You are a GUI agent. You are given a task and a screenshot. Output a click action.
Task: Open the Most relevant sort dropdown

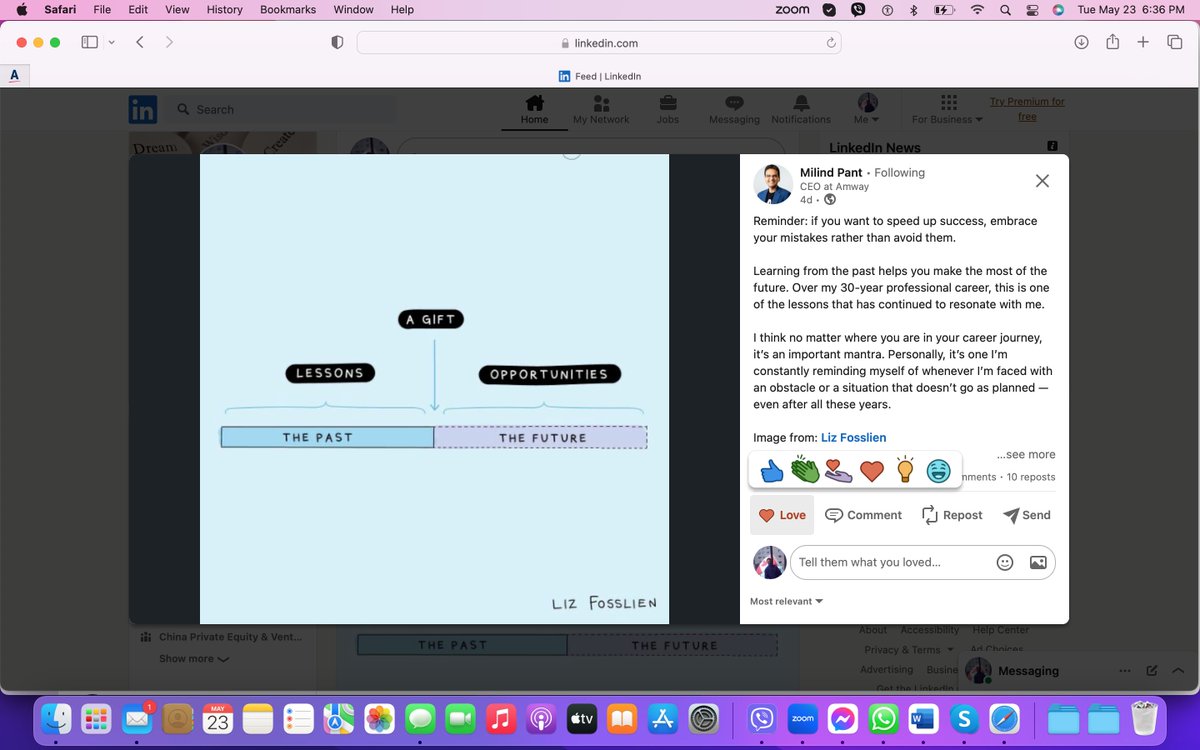tap(787, 601)
